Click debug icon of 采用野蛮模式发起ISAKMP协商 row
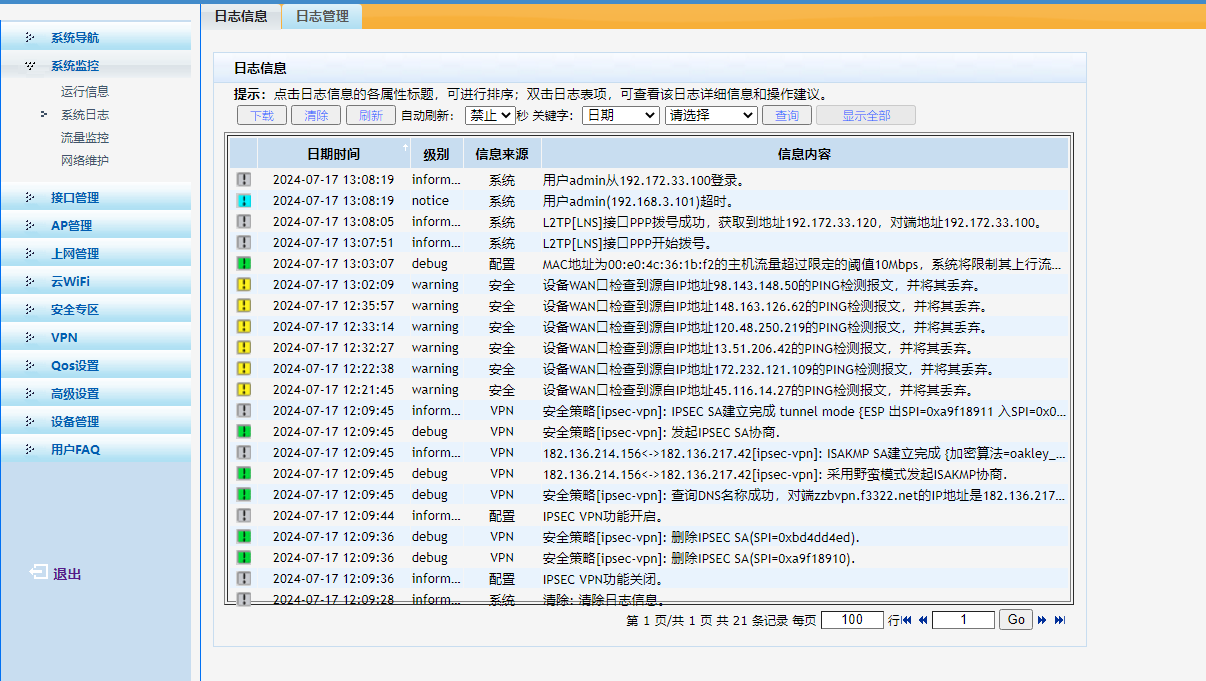Screen dimensions: 1206x681 tap(244, 474)
